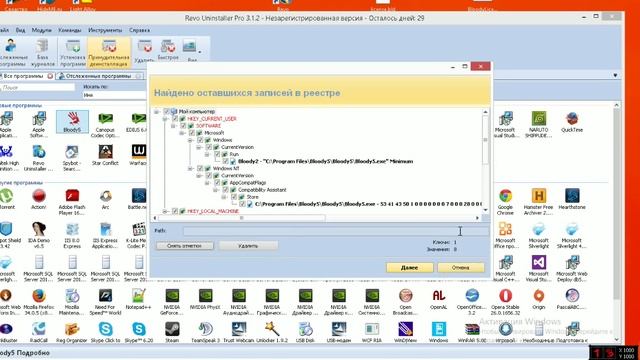The width and height of the screenshot is (640, 360).
Task: Open Инструменты menu
Action: [105, 30]
